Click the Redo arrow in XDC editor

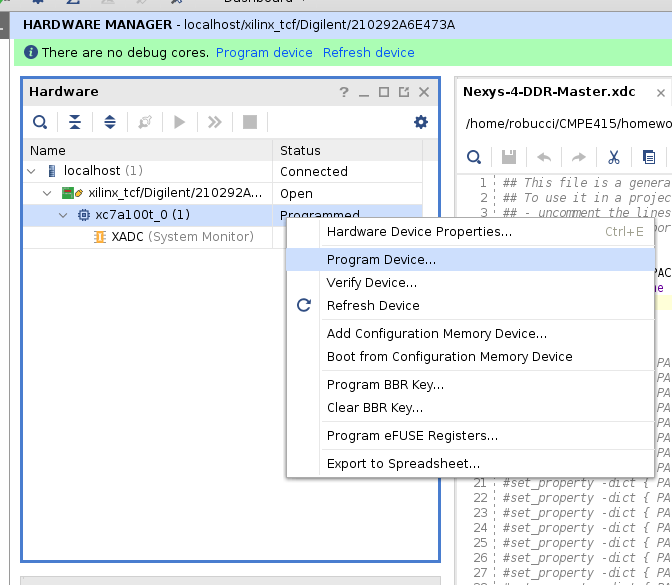pyautogui.click(x=579, y=157)
